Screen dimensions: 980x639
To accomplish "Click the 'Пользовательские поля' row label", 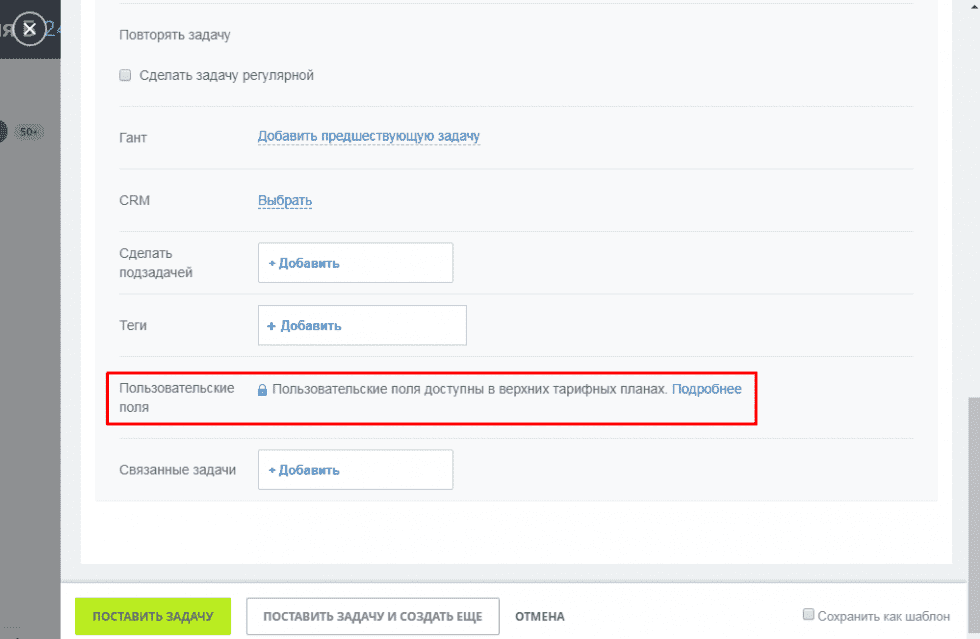I will coord(176,398).
